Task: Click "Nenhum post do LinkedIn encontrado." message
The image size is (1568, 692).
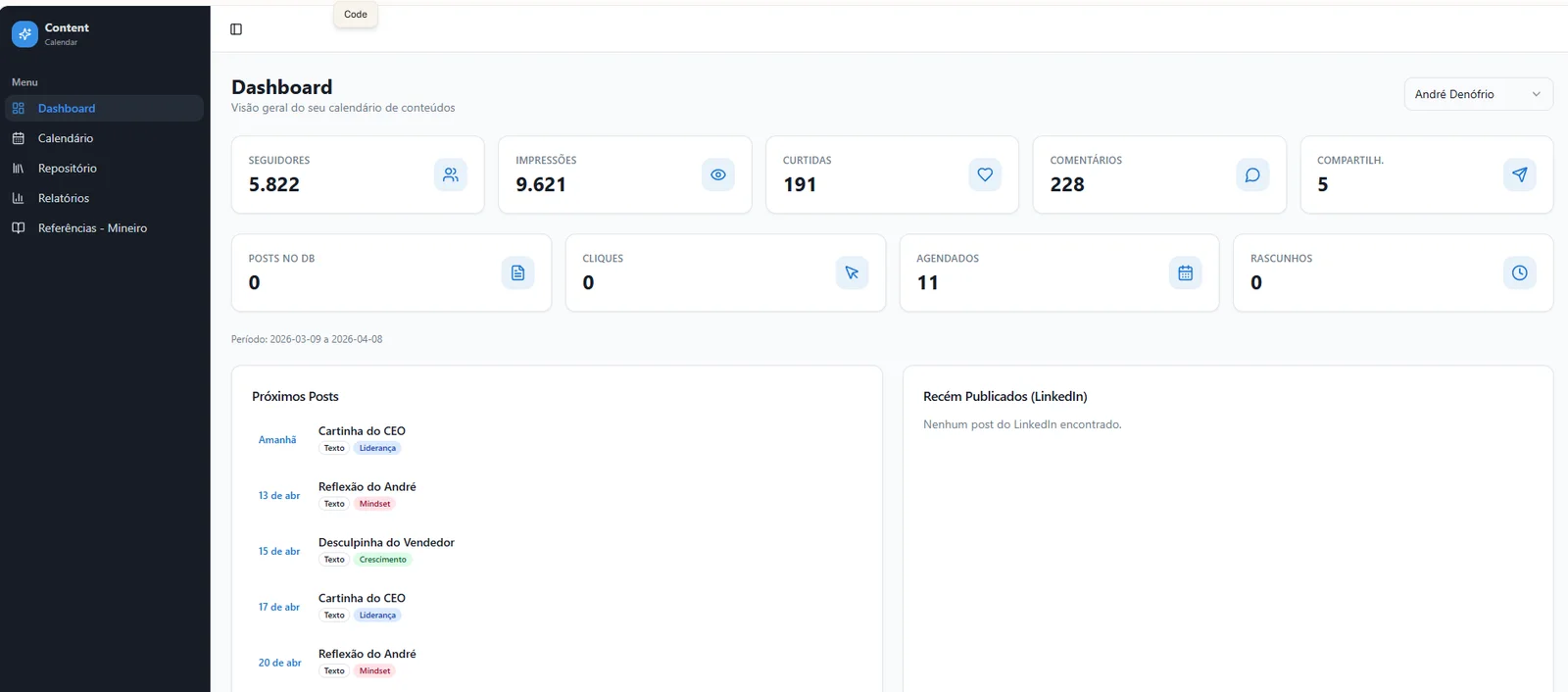Action: click(x=1022, y=424)
